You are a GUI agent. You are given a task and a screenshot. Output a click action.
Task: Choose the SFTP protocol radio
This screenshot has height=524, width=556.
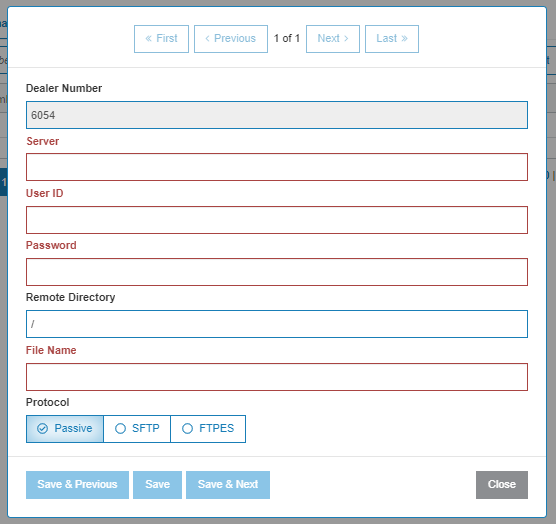[x=137, y=429]
